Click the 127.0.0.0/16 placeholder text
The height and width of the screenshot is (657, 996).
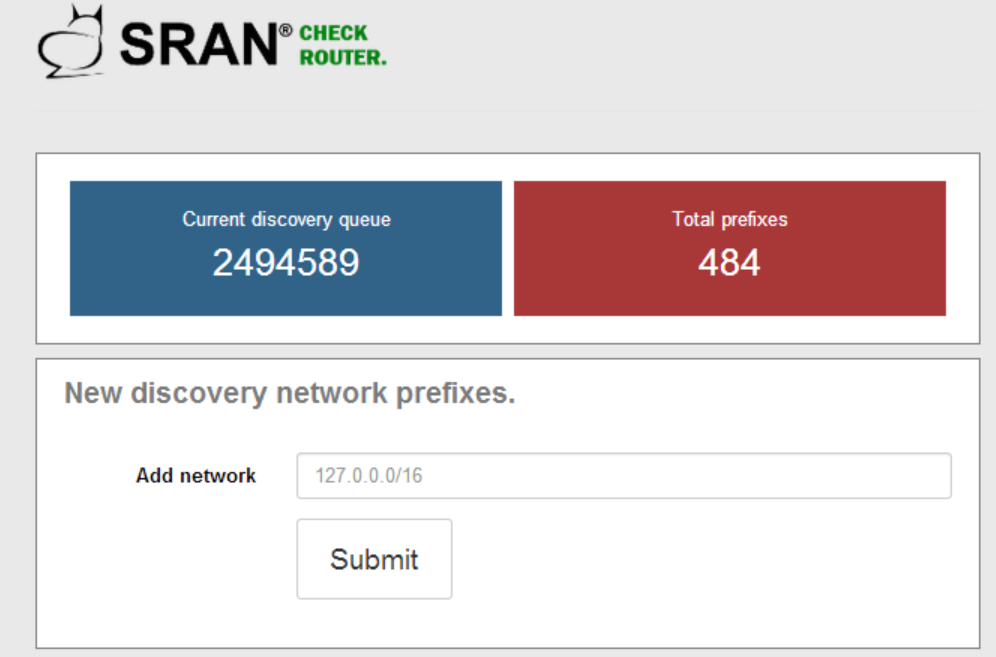click(x=369, y=475)
